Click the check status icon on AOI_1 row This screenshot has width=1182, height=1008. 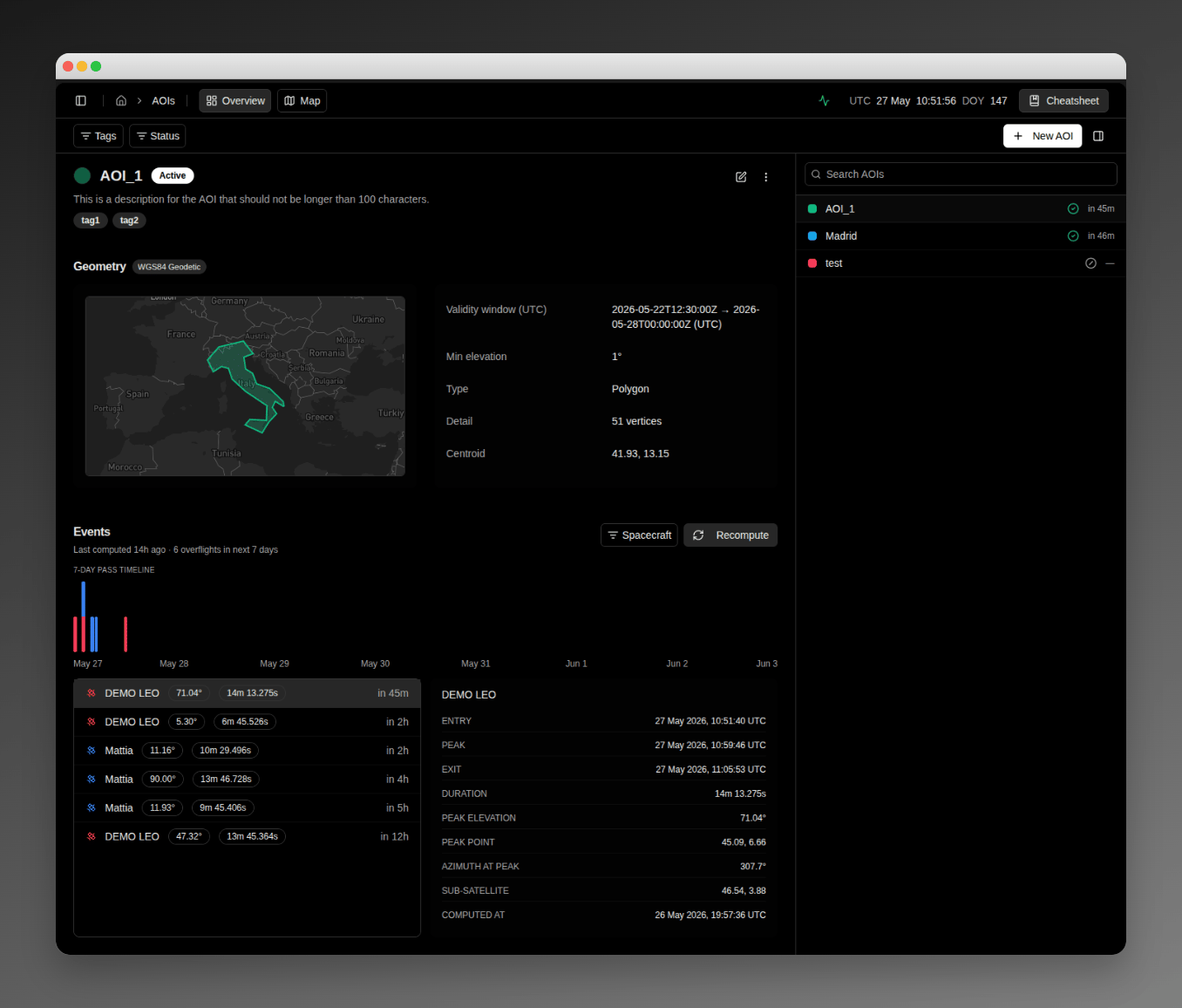click(x=1073, y=209)
